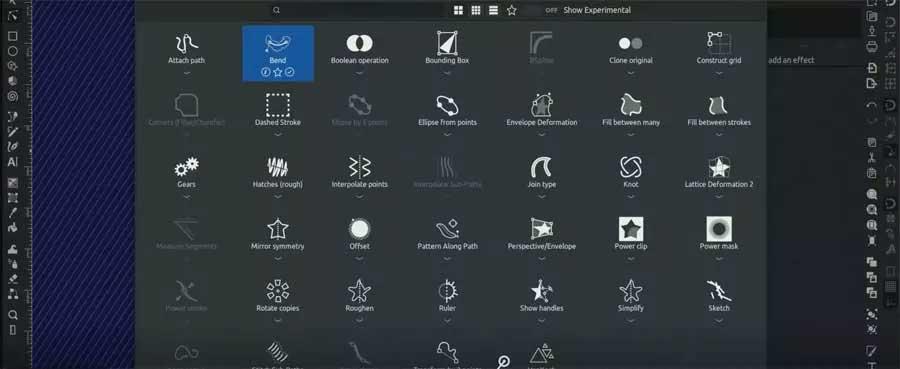Select the Hatches (rough) effect
Screen dimensions: 900x369
pos(278,173)
